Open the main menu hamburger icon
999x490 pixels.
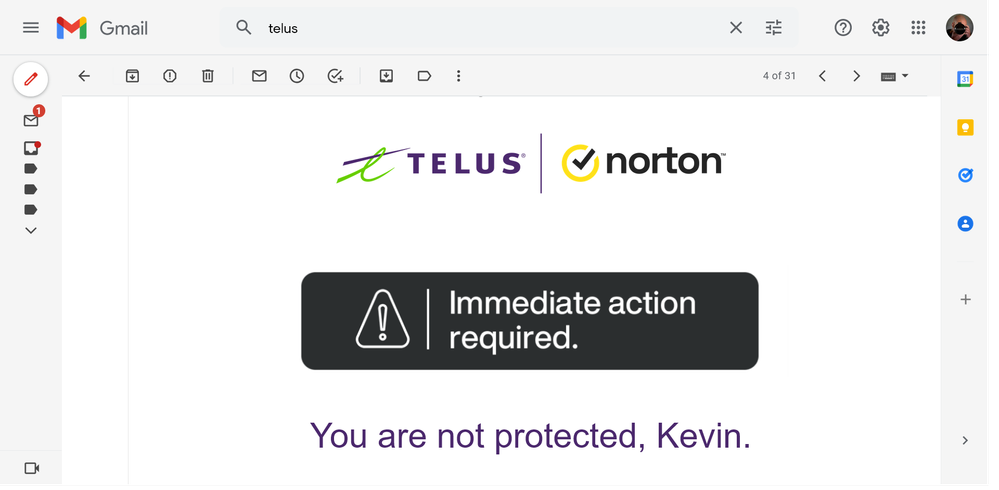tap(31, 28)
